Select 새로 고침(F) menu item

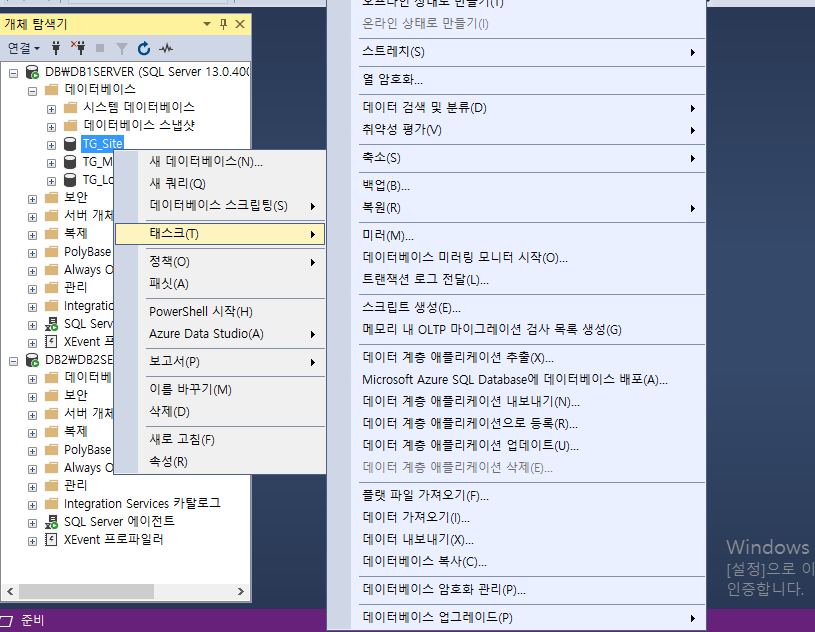[x=220, y=440]
